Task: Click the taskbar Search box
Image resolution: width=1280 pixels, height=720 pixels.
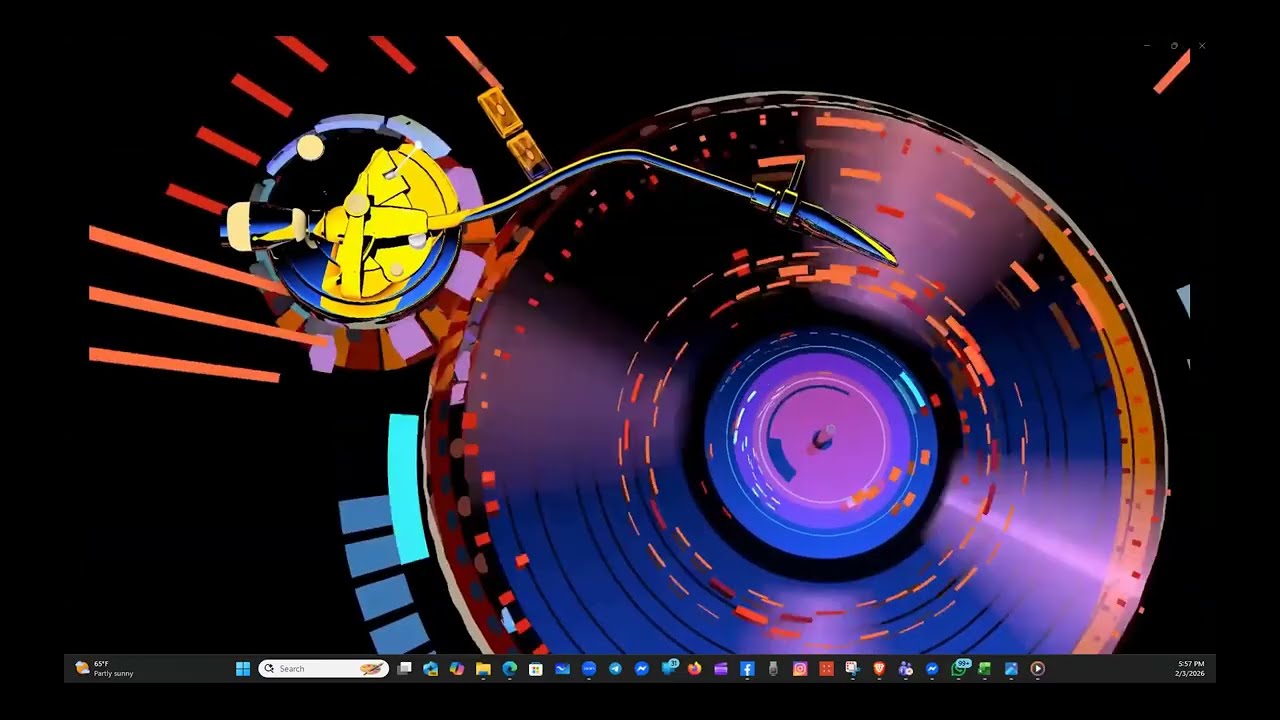Action: [323, 669]
